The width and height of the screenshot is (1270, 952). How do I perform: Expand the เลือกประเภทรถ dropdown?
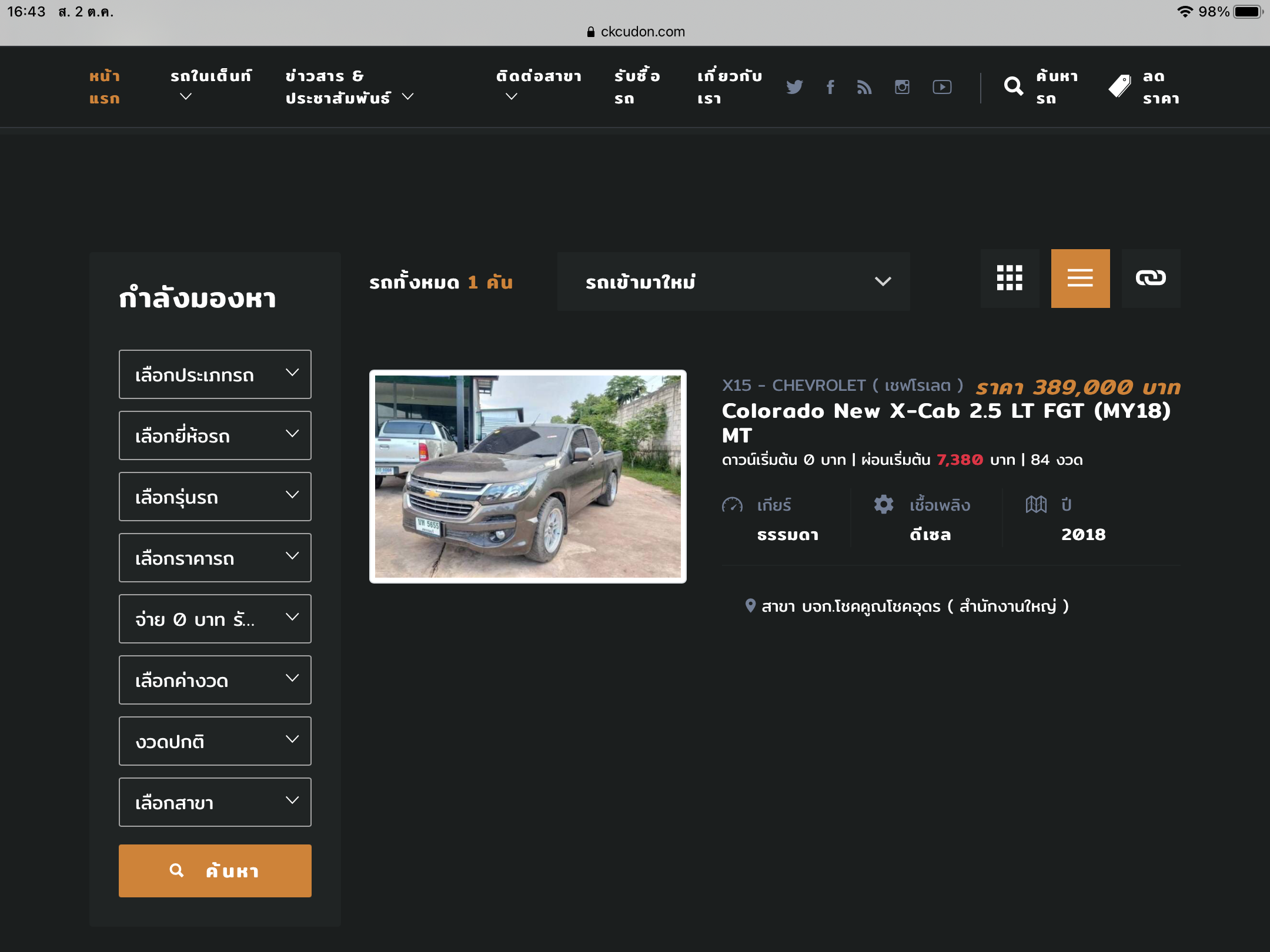[x=215, y=374]
